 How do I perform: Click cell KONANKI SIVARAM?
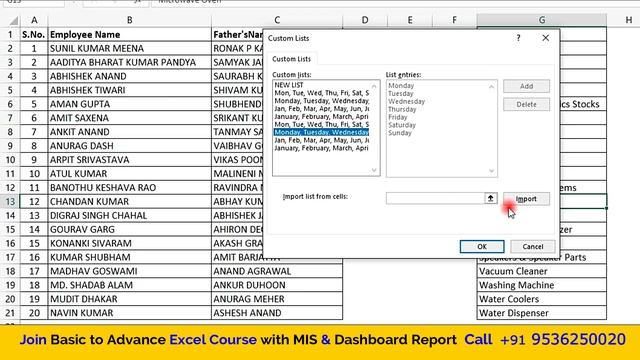(x=129, y=243)
